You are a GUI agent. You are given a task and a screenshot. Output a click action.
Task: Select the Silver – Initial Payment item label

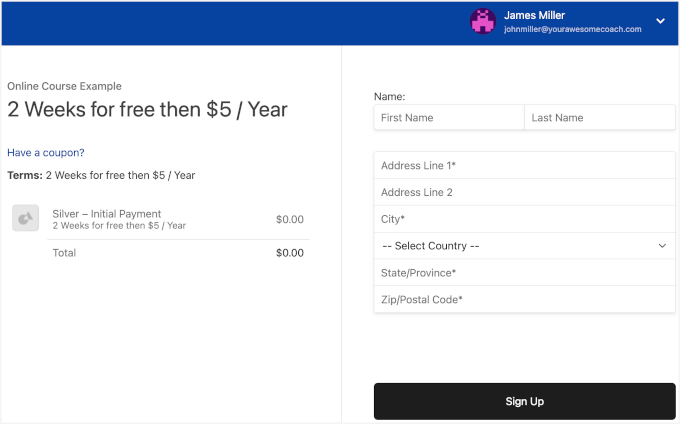click(107, 214)
